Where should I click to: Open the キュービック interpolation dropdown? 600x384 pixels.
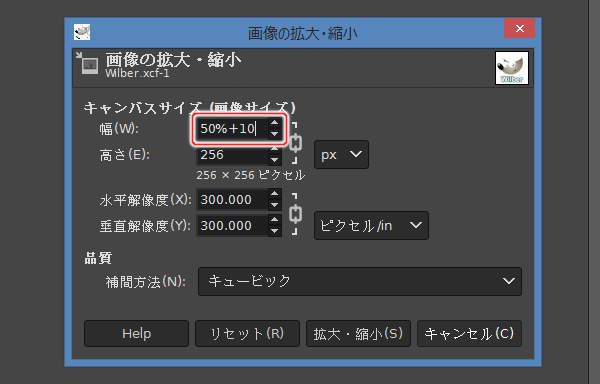tap(360, 281)
